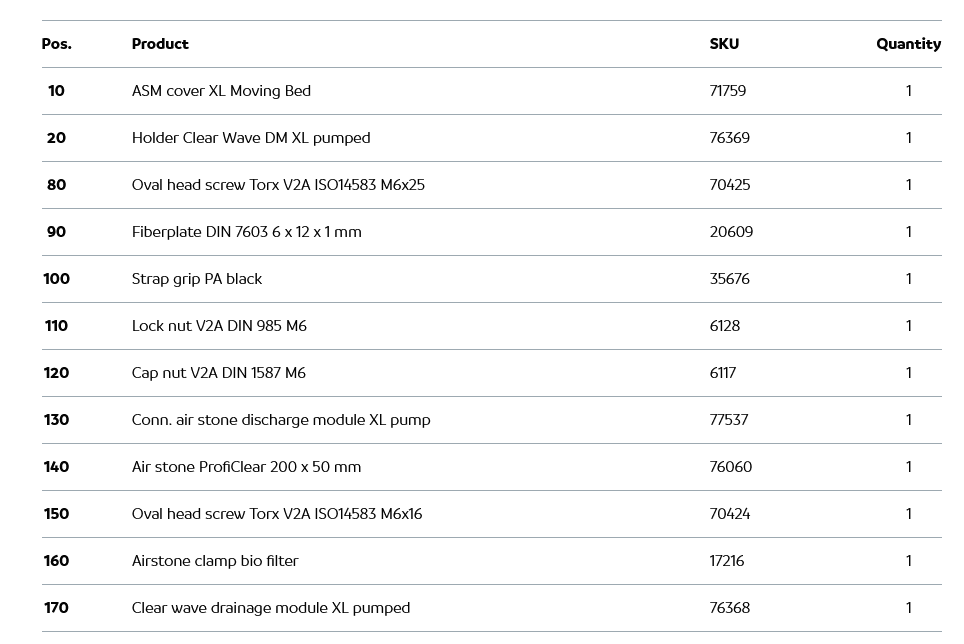Select Air stone ProfiClear 200 x 50 mm
Viewport: 964px width, 644px height.
(x=246, y=467)
